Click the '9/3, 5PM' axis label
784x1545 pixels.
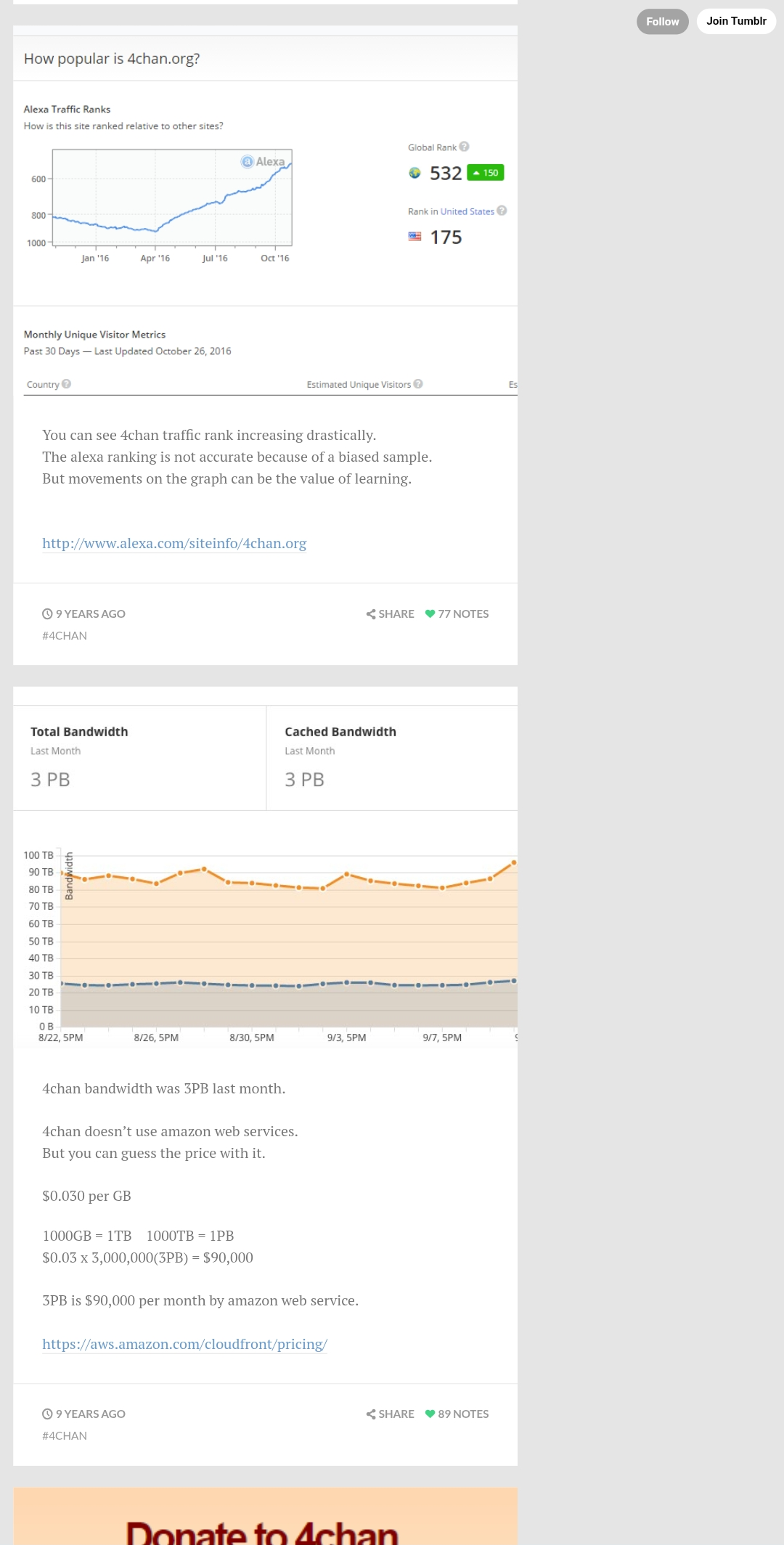(x=346, y=1038)
